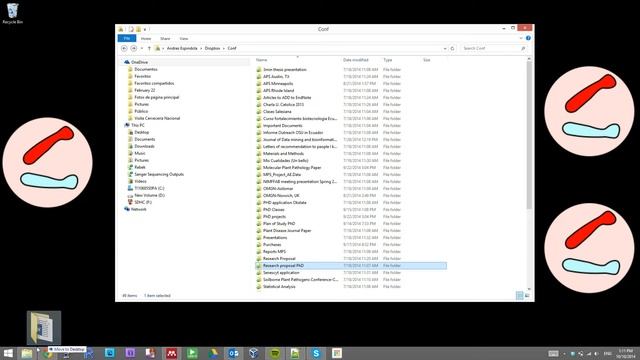640x360 pixels.
Task: Open the Home ribbon tab
Action: [146, 38]
